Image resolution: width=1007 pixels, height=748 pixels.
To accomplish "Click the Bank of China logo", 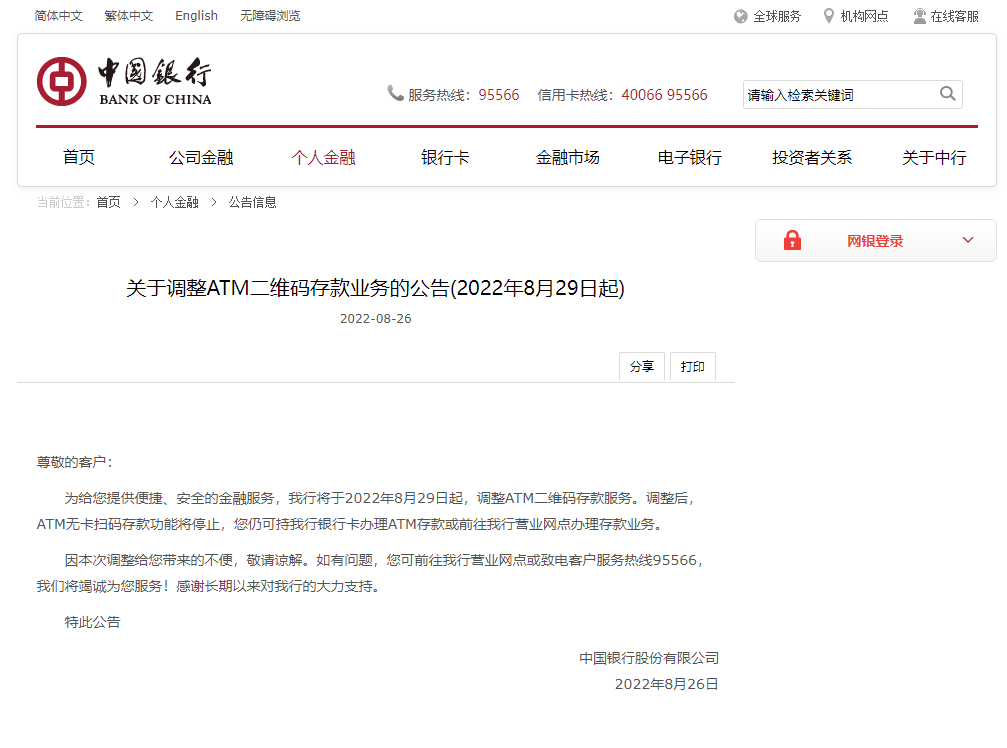I will click(x=124, y=82).
